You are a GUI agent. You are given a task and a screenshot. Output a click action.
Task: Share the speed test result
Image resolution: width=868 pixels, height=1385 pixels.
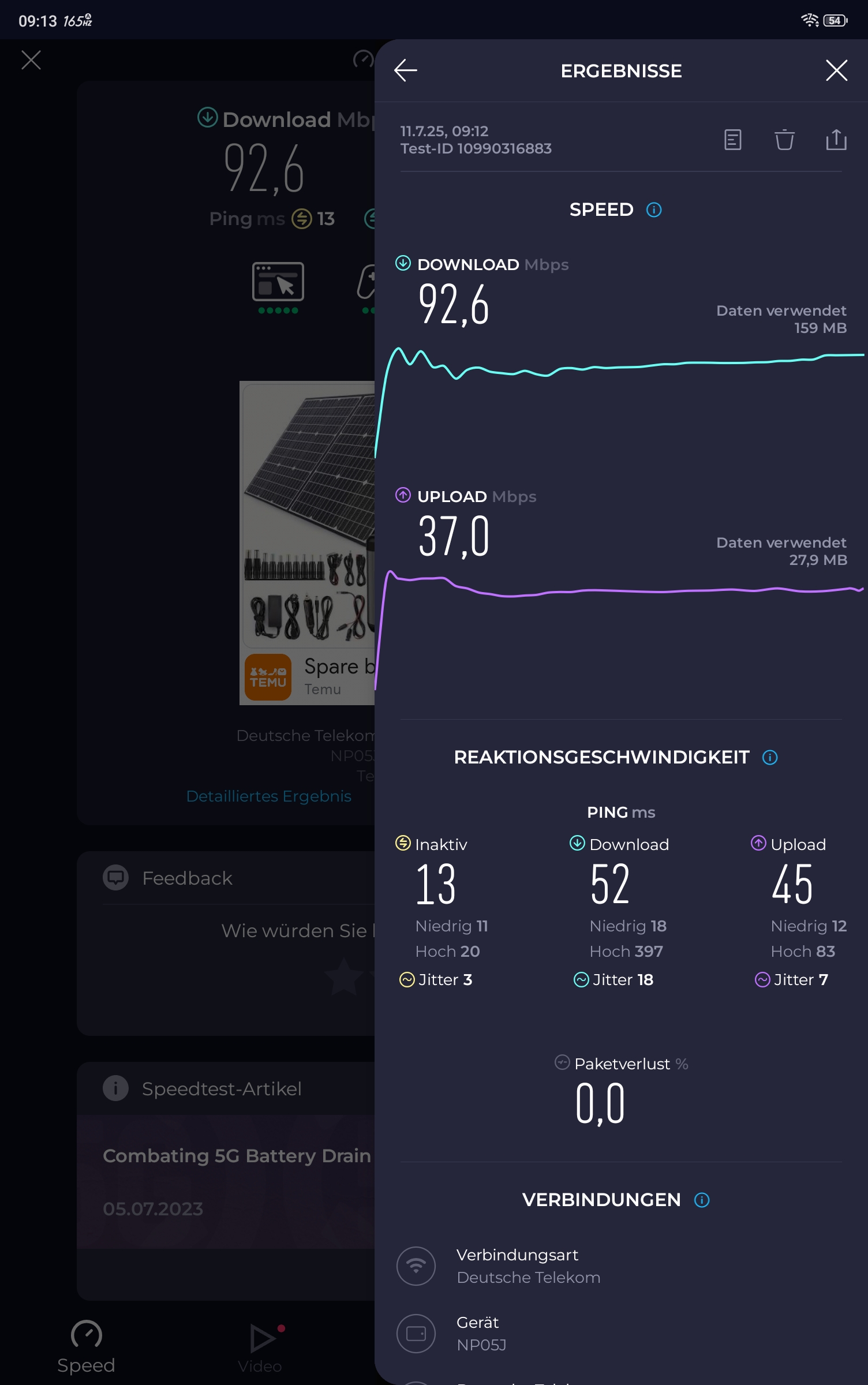(836, 140)
